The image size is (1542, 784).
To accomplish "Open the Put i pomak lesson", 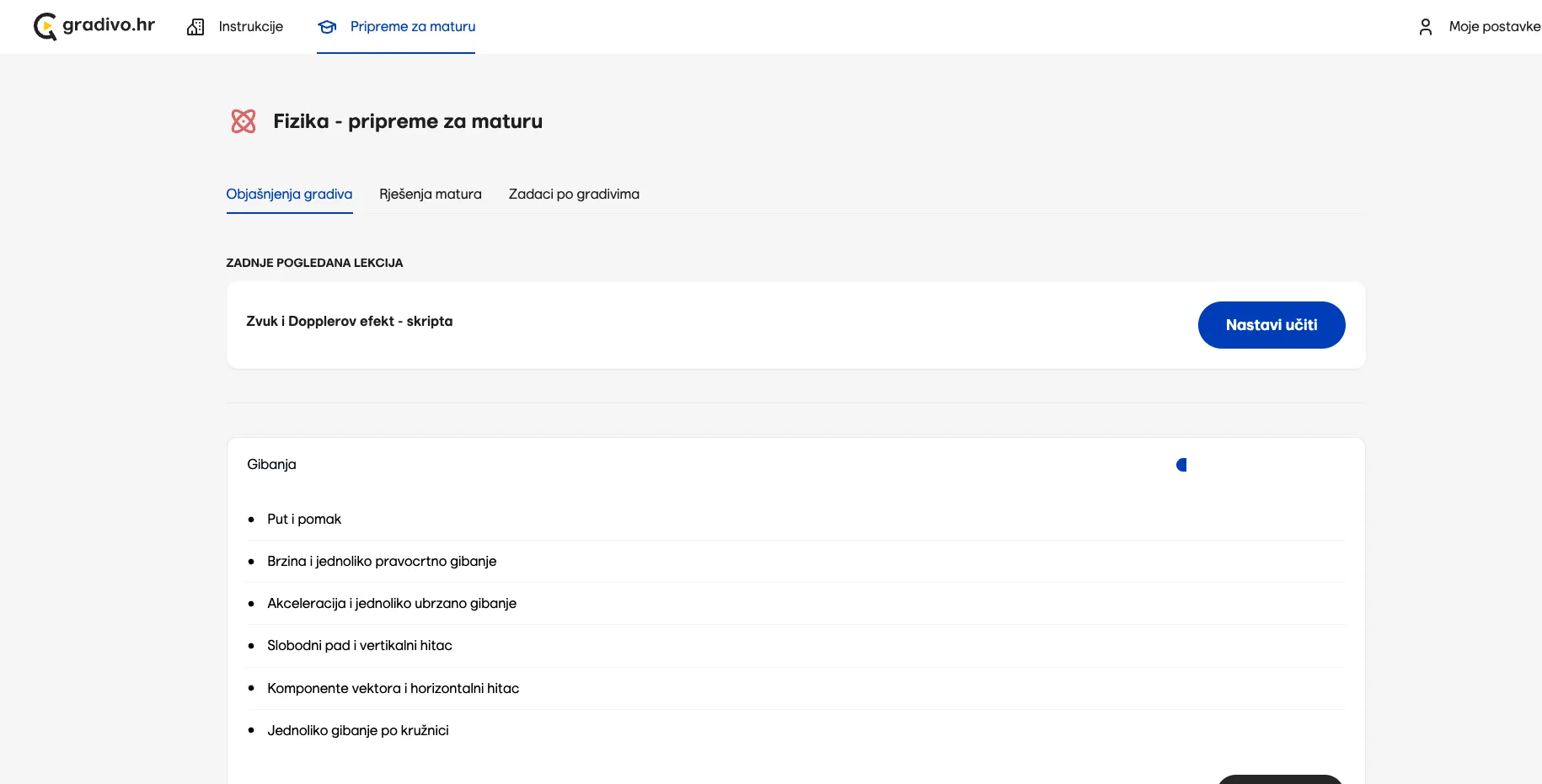I will point(304,520).
